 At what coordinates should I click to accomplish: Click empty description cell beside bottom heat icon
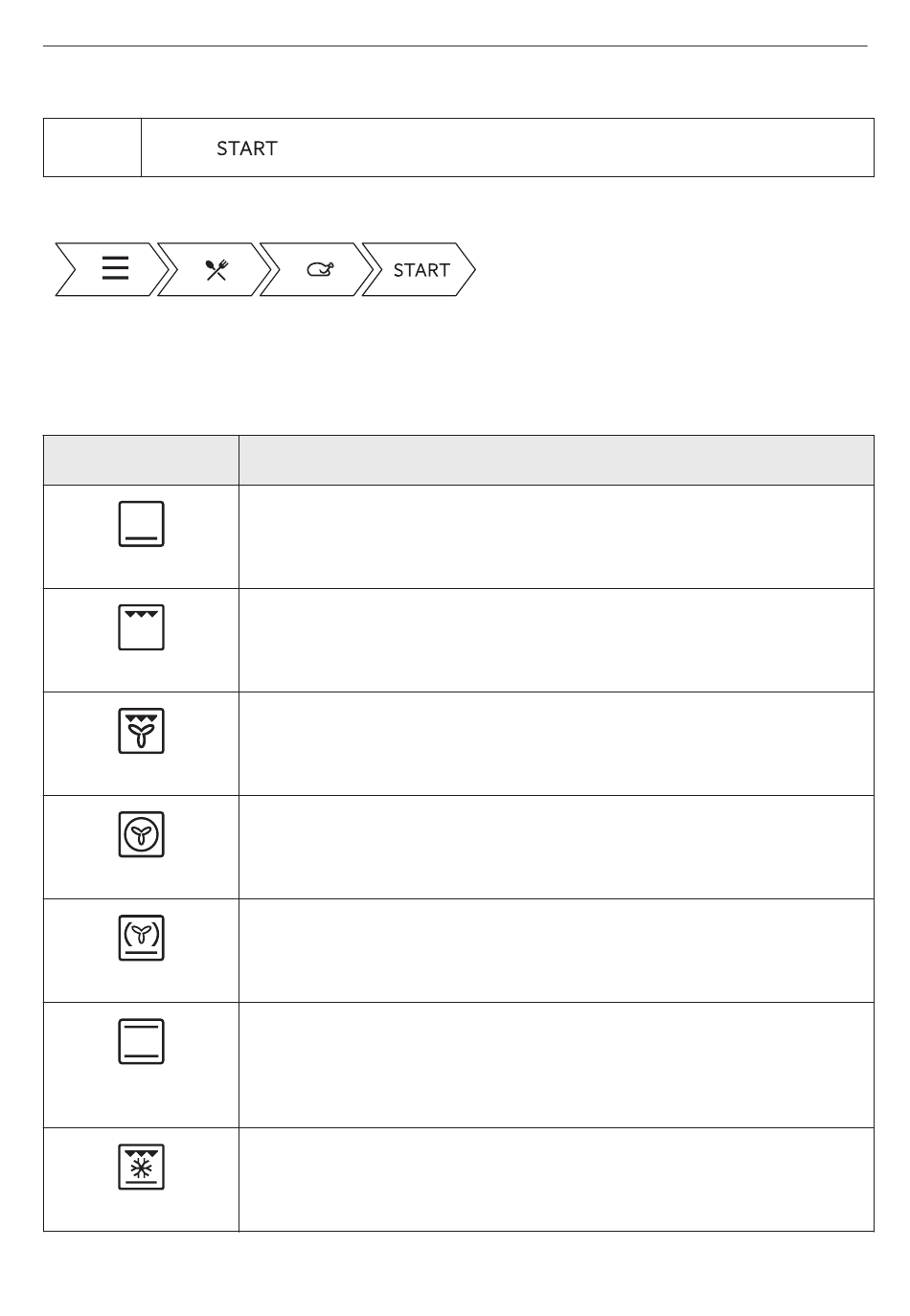557,536
